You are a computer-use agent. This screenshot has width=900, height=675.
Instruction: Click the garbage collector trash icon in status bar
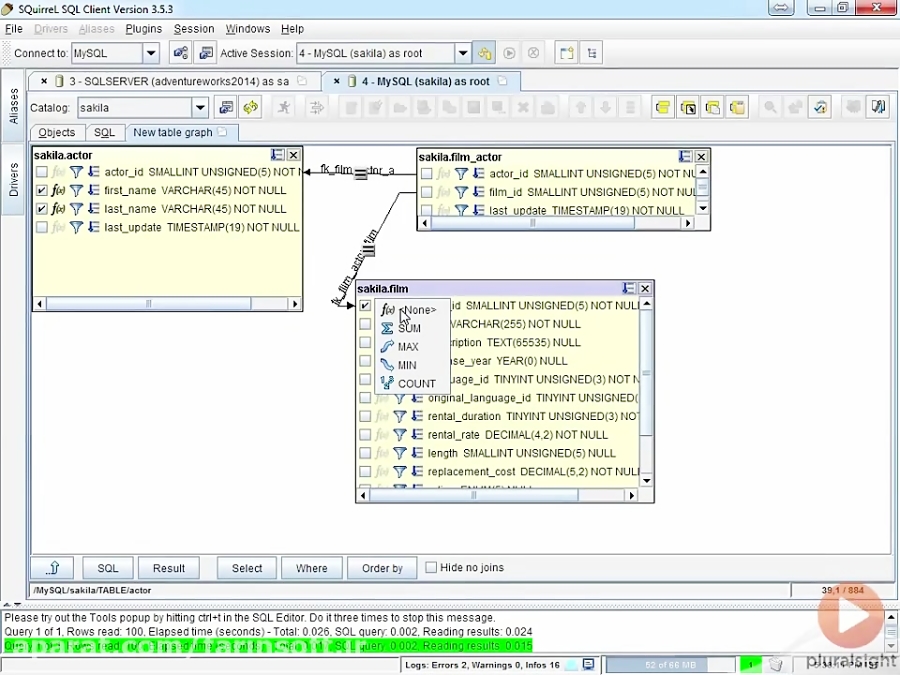pyautogui.click(x=775, y=665)
